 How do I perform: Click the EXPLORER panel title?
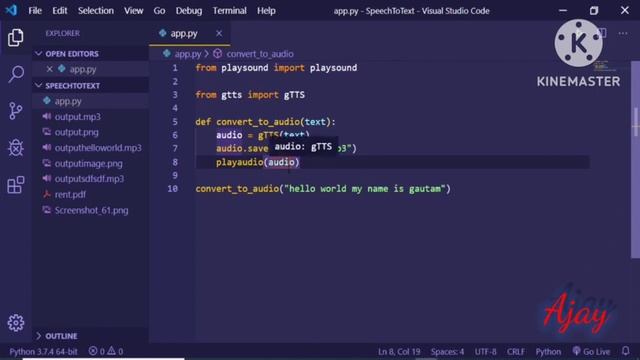(62, 33)
